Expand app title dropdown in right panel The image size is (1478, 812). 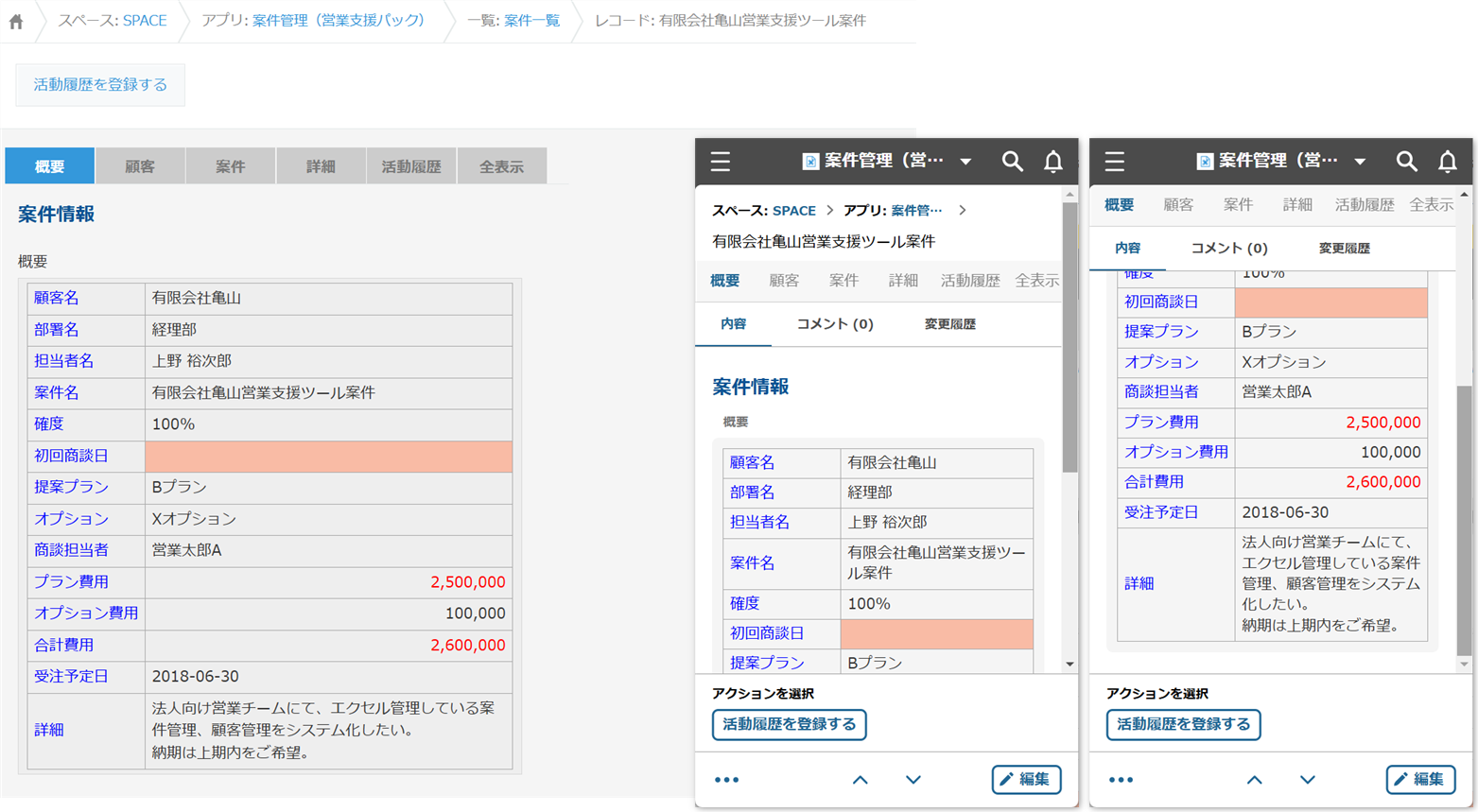[1360, 162]
